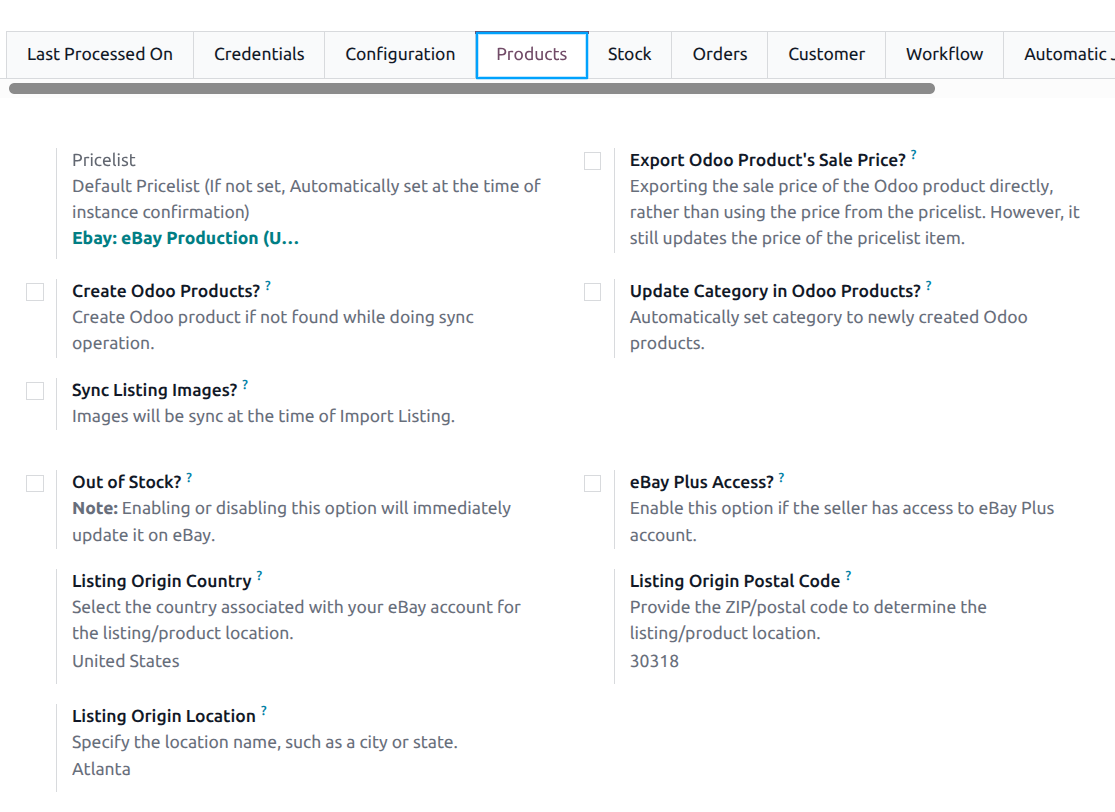Open the Credentials tab

pyautogui.click(x=259, y=55)
